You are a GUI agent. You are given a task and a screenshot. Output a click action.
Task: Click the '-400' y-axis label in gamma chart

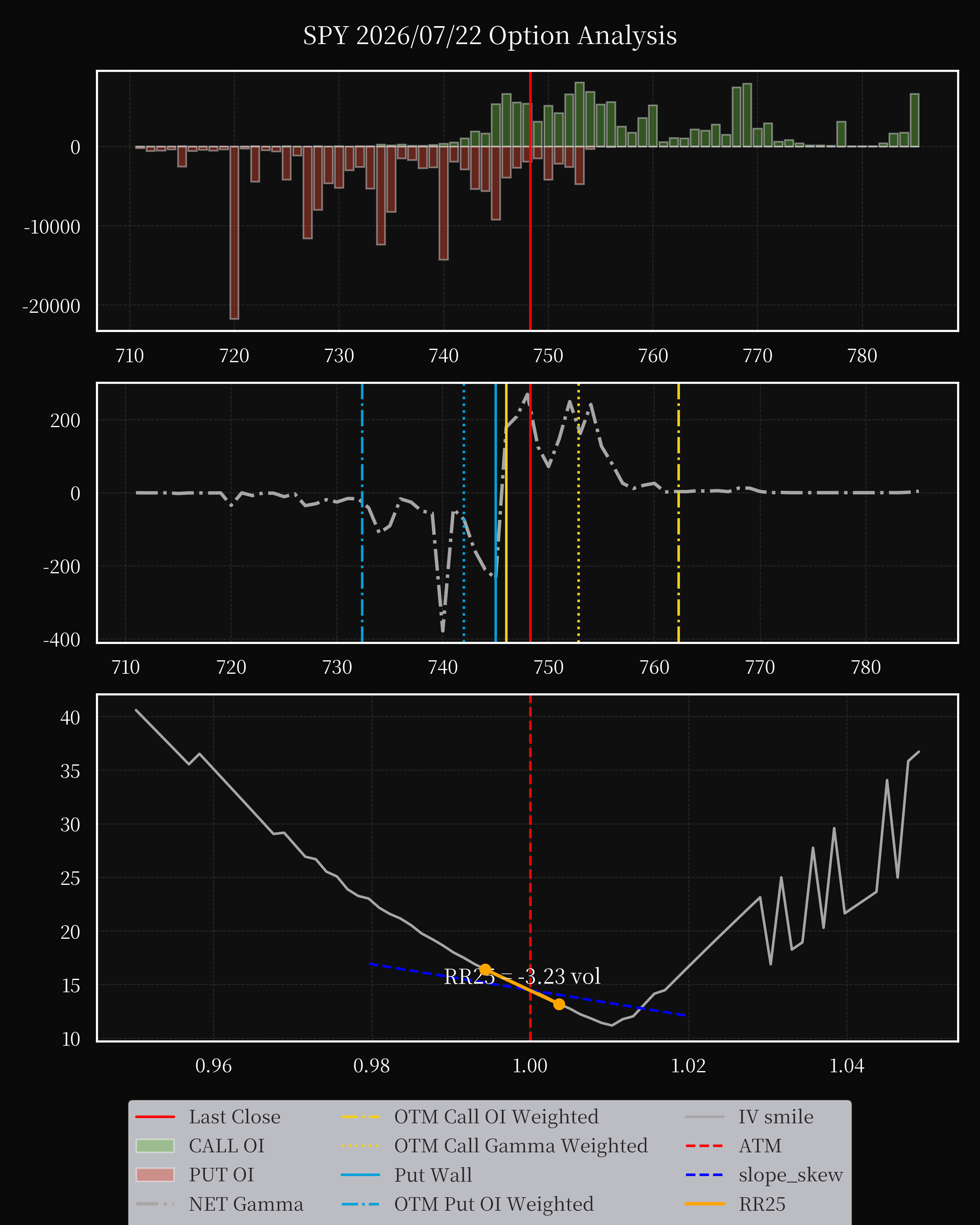pyautogui.click(x=61, y=640)
